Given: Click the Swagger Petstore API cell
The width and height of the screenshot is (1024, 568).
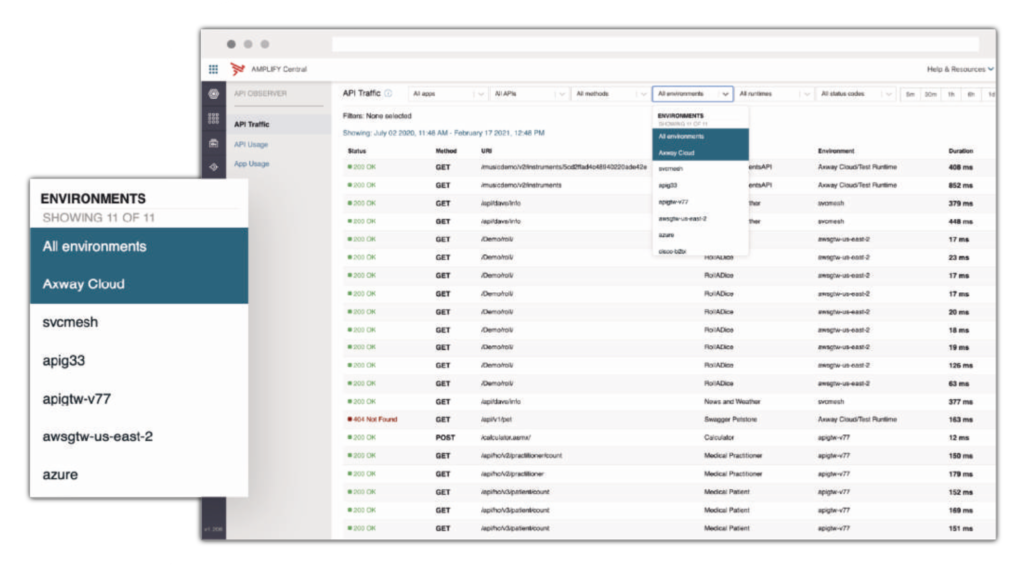Looking at the screenshot, I should click(x=730, y=419).
